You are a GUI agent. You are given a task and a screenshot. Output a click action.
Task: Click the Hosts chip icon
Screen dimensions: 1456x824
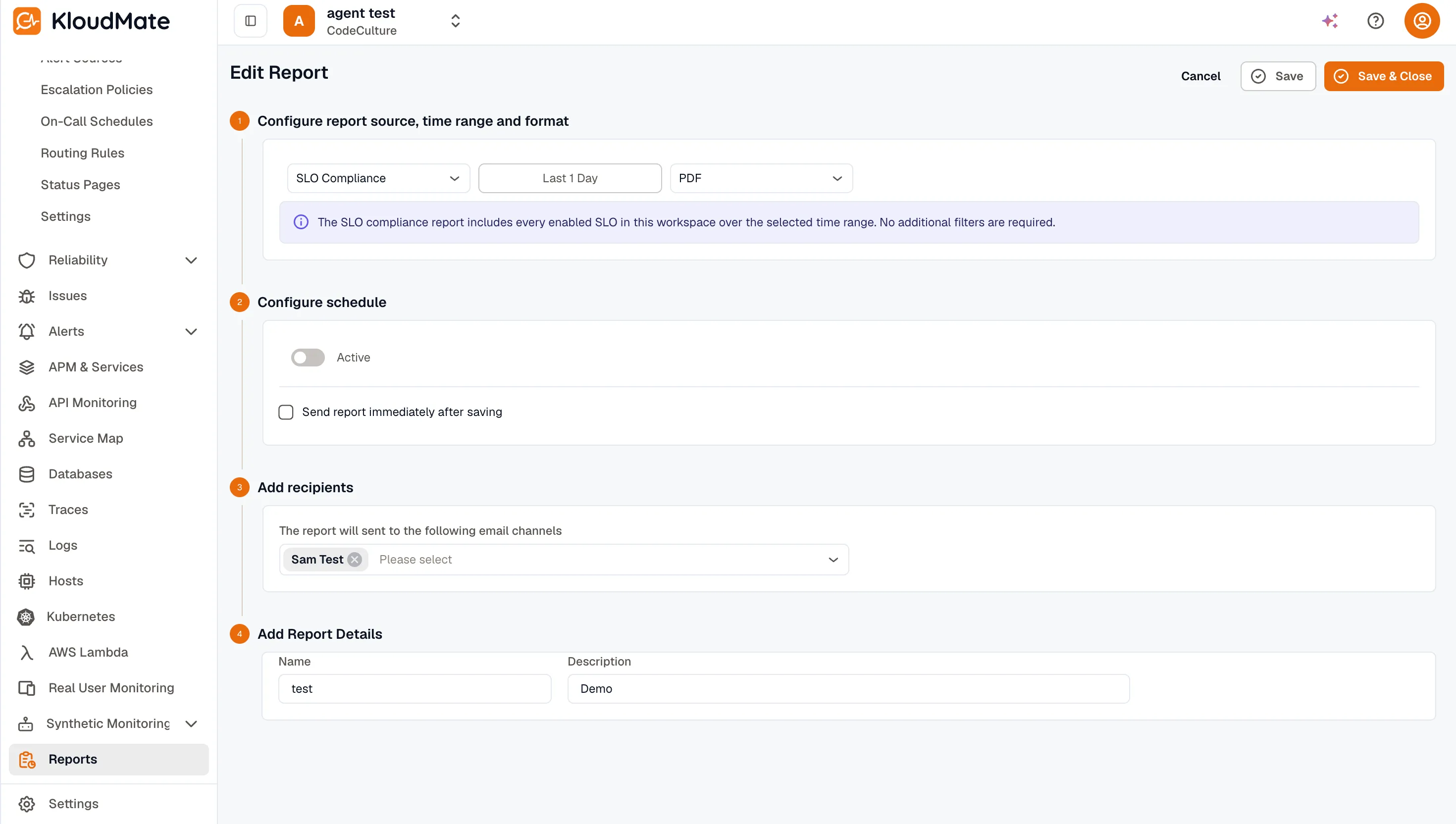pos(27,581)
